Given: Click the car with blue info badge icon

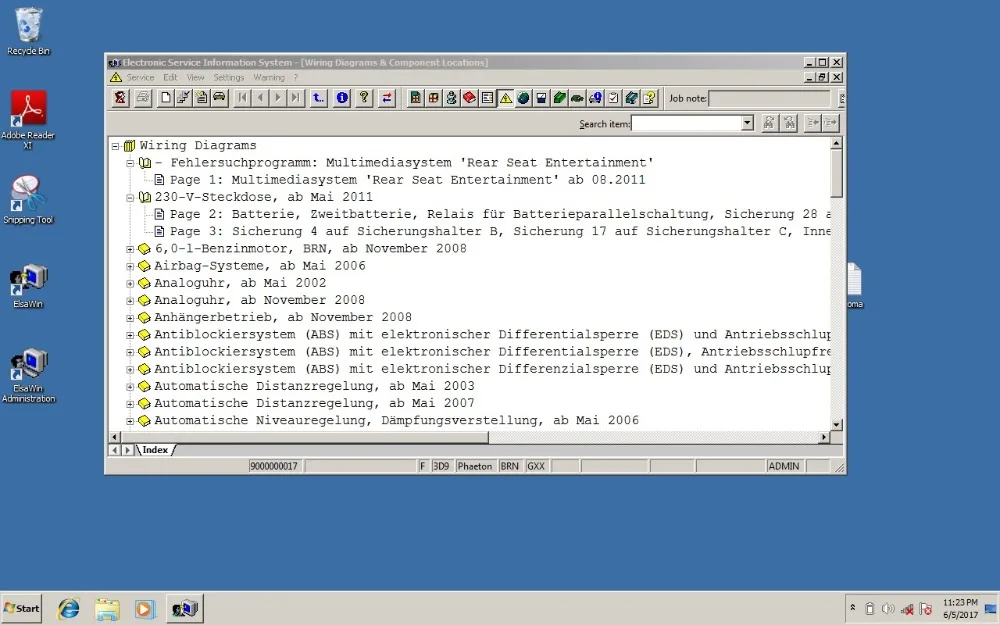Looking at the screenshot, I should coord(595,98).
